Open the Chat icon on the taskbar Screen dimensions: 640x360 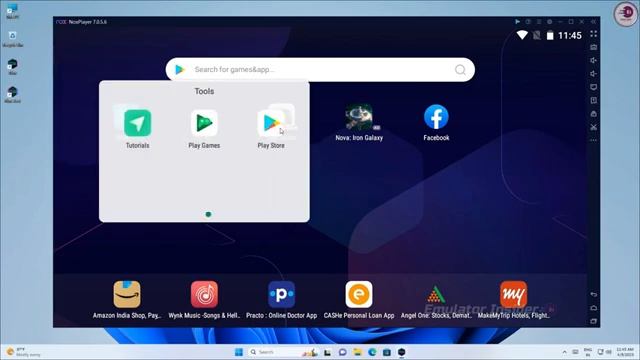[x=342, y=352]
